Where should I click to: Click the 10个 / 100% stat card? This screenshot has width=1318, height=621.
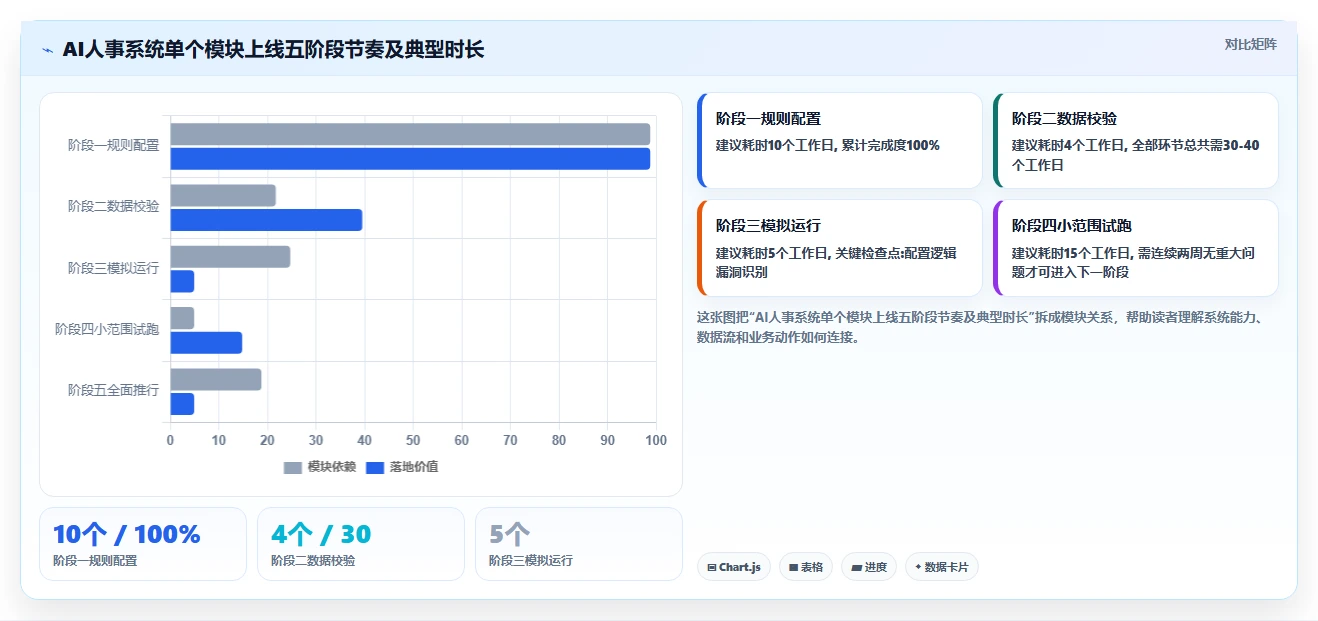pos(143,544)
